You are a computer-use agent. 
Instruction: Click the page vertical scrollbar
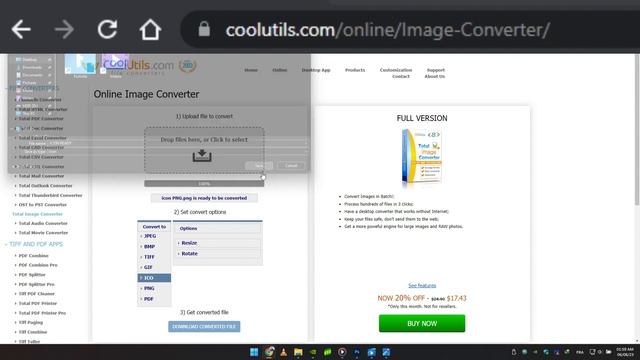coord(637,131)
